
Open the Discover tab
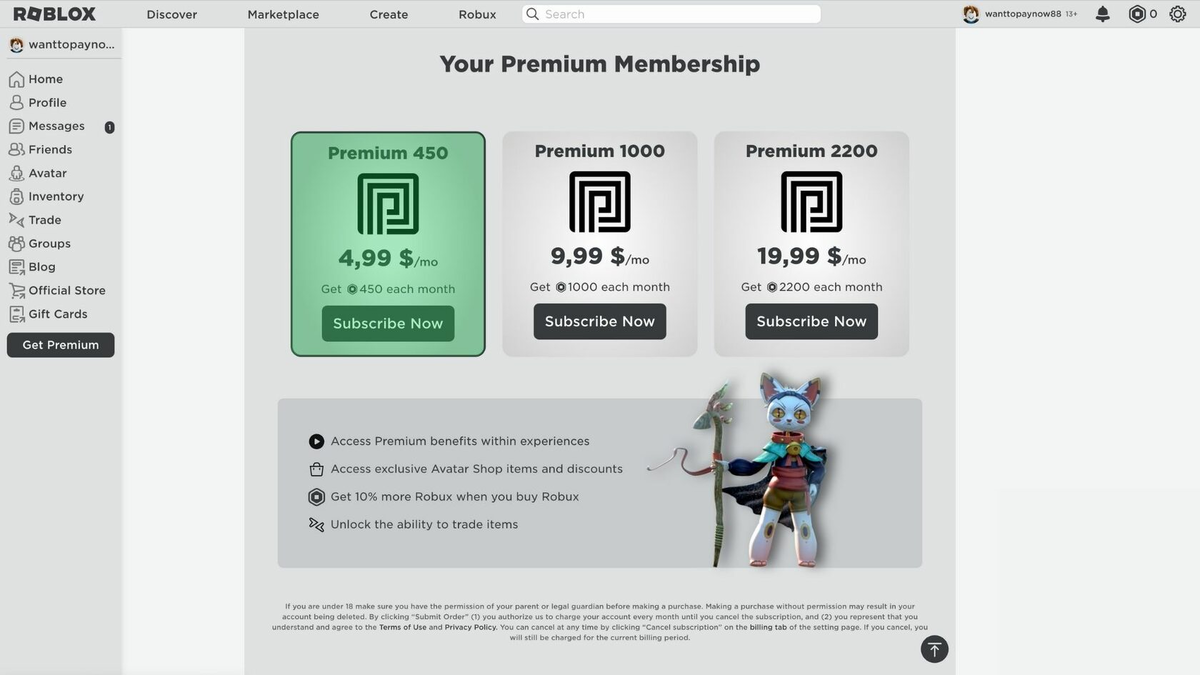tap(172, 14)
